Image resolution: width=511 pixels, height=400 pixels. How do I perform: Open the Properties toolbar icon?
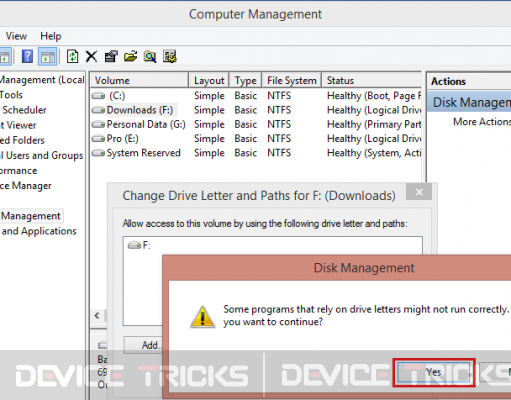click(x=111, y=56)
